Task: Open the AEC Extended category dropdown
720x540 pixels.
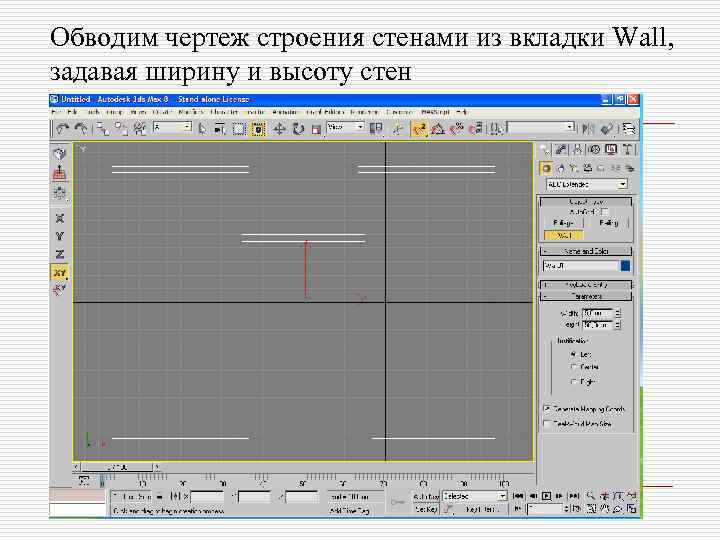Action: [586, 184]
